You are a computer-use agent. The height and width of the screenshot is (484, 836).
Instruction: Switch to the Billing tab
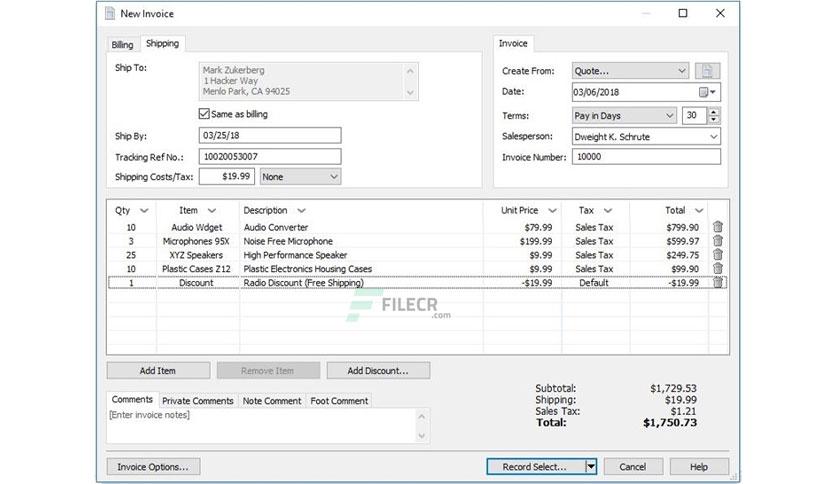tap(122, 45)
